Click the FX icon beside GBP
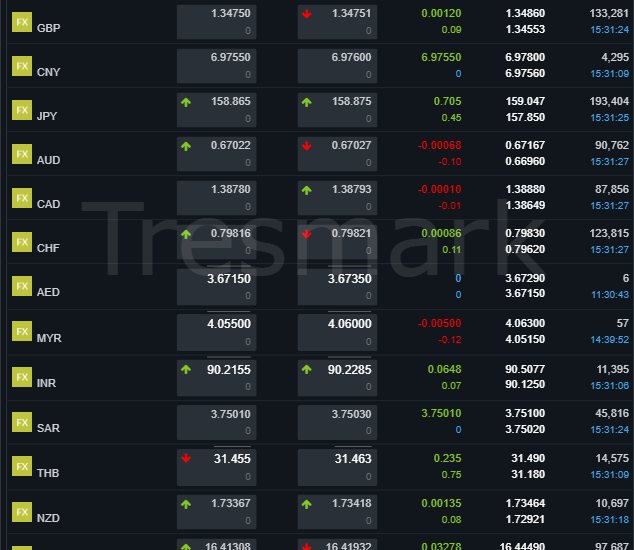The image size is (634, 550). 21,21
